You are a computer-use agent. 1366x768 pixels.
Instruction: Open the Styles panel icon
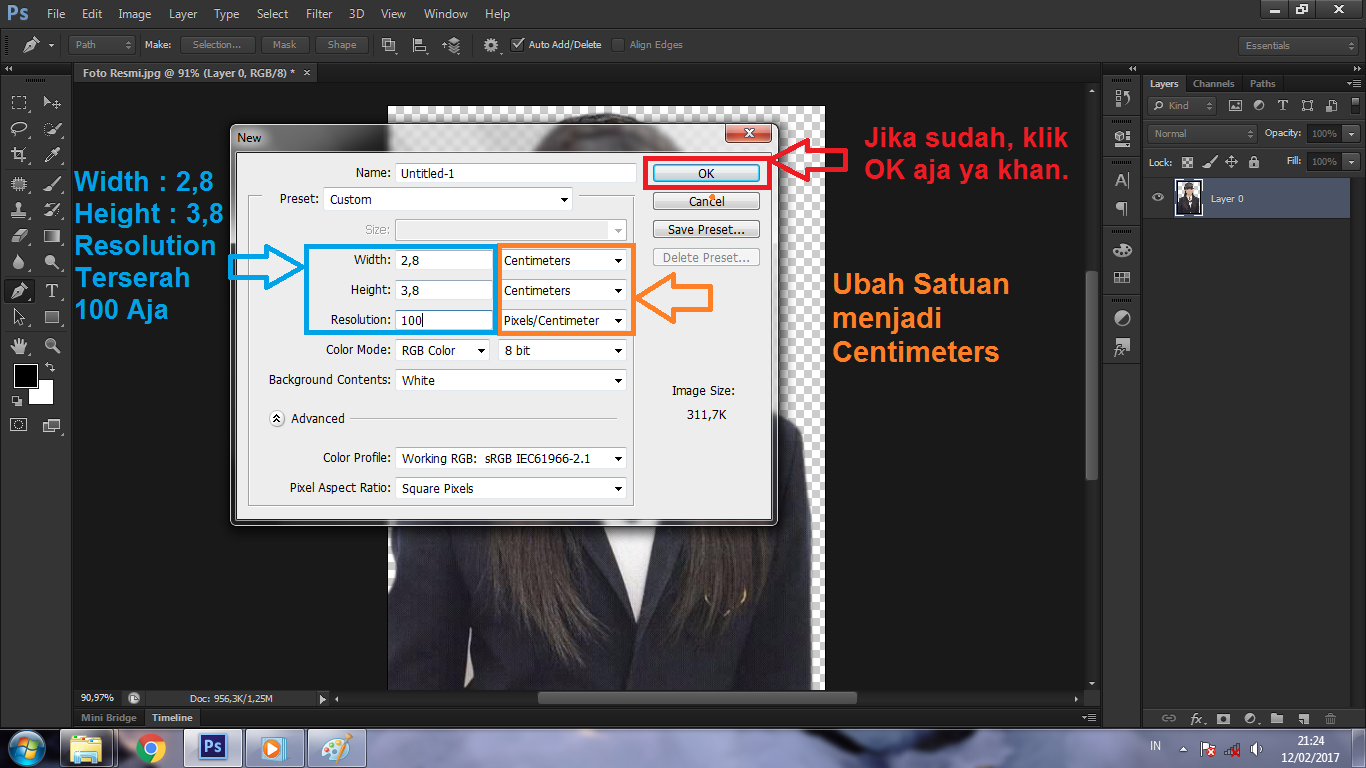click(x=1121, y=349)
